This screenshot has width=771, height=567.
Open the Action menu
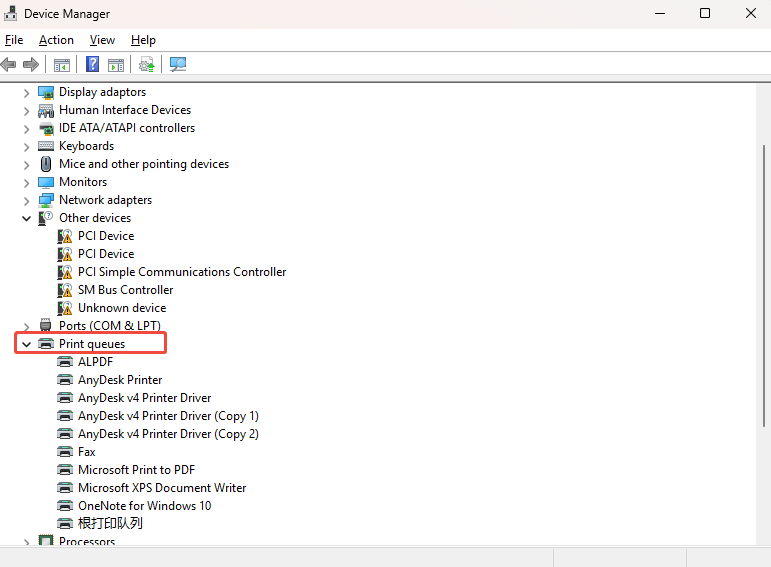pos(57,40)
